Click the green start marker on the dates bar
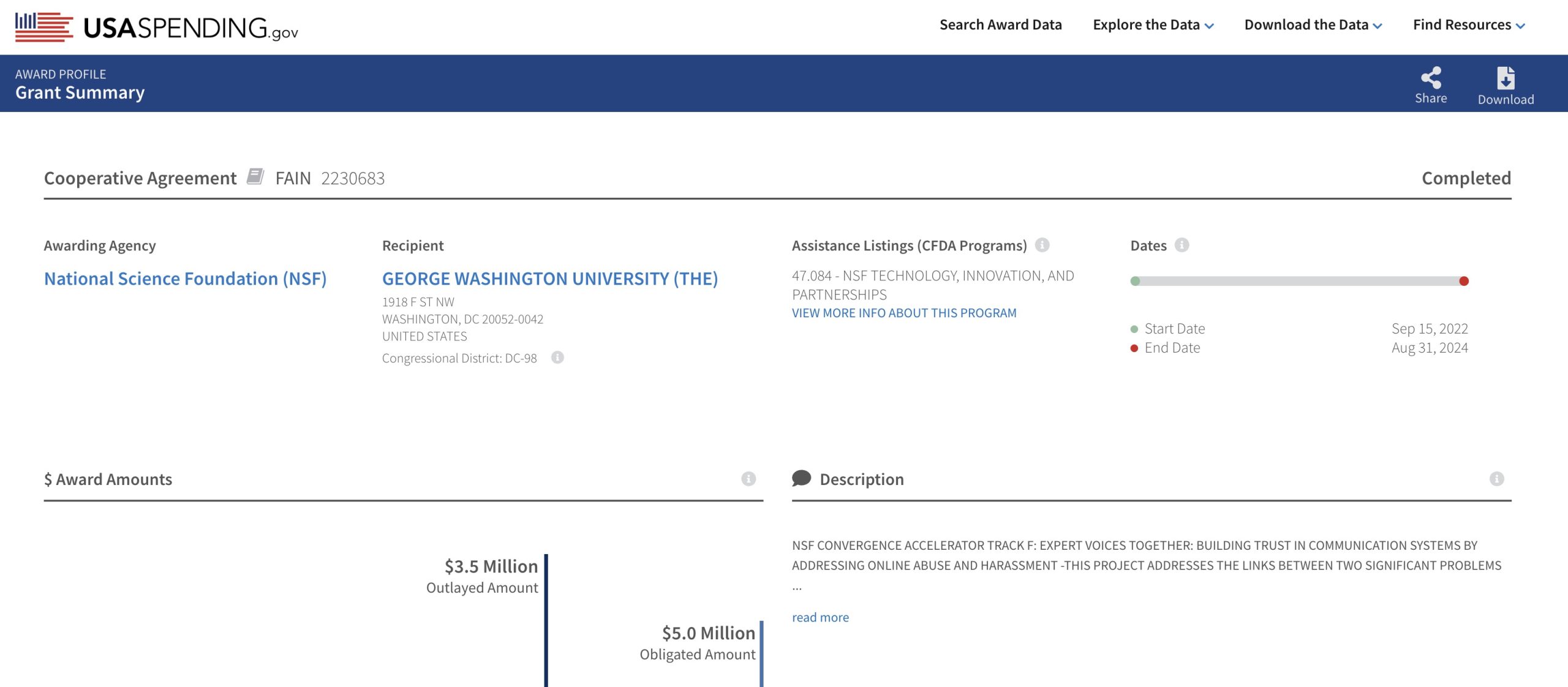Screen dimensions: 1568x687 coord(1135,281)
